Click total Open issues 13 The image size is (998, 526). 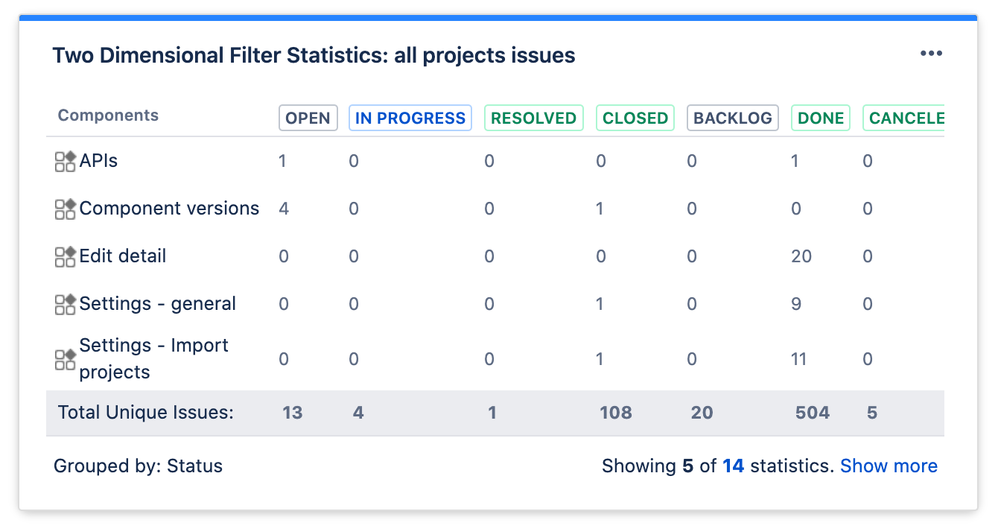[292, 413]
